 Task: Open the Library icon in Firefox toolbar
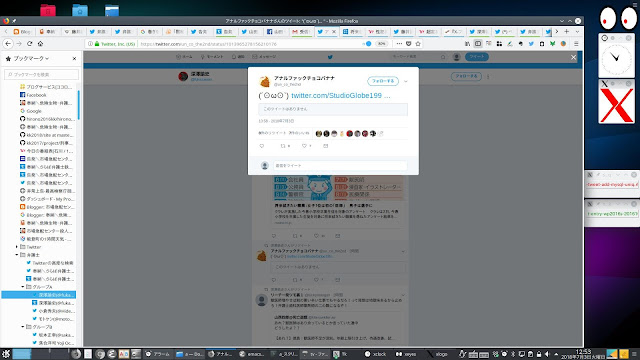click(467, 44)
